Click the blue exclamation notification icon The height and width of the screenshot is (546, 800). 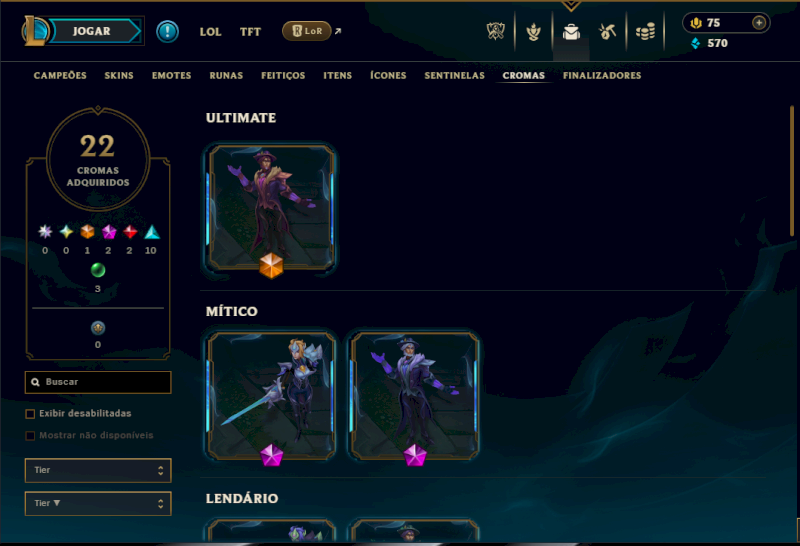(x=167, y=31)
